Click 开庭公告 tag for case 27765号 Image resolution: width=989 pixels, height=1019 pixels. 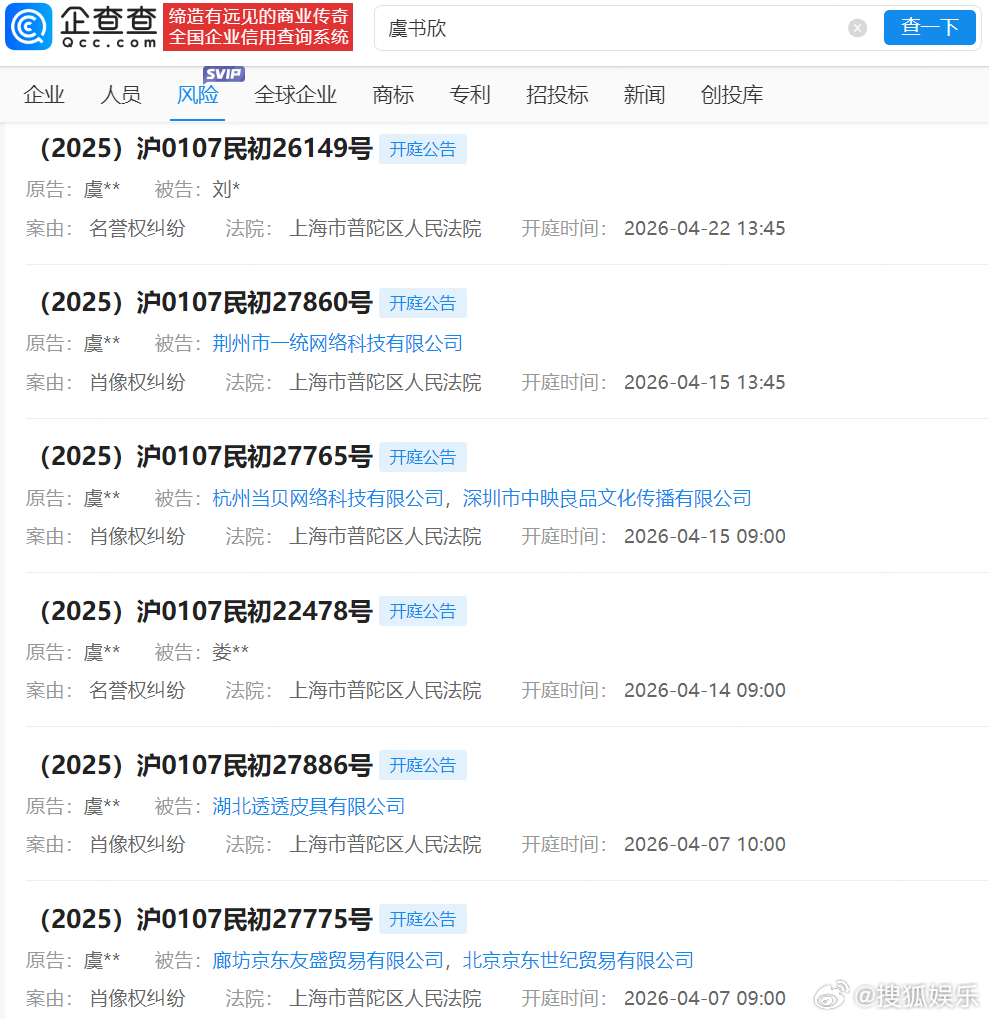(423, 458)
